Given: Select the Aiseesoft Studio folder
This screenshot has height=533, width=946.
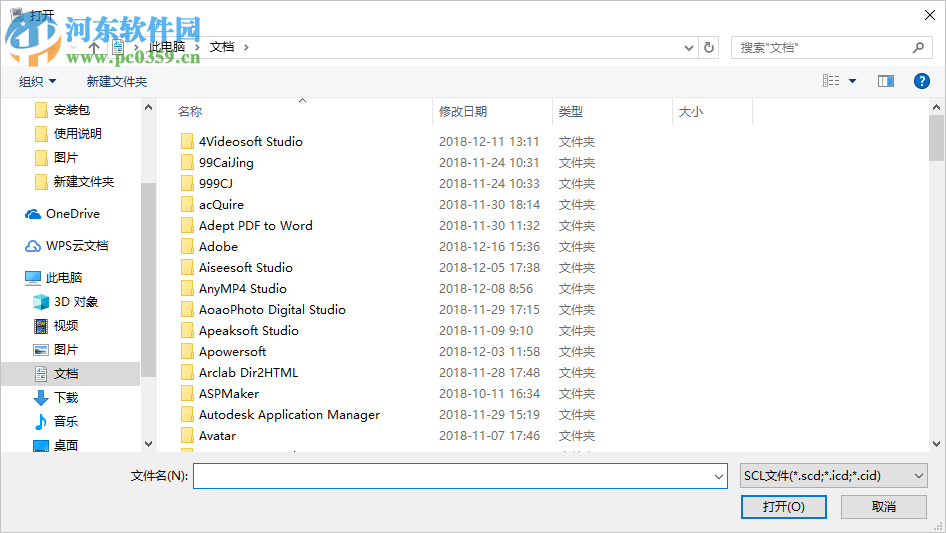Looking at the screenshot, I should pos(246,267).
